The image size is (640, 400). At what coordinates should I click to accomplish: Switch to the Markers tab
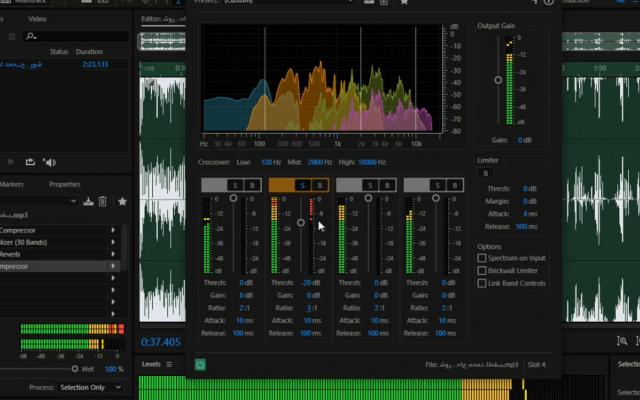click(x=12, y=184)
